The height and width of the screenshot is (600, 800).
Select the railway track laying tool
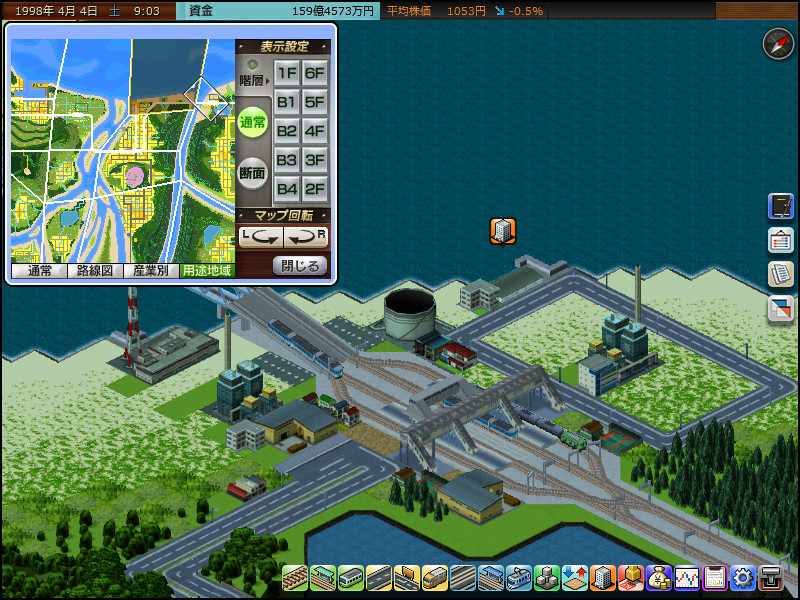tap(295, 578)
